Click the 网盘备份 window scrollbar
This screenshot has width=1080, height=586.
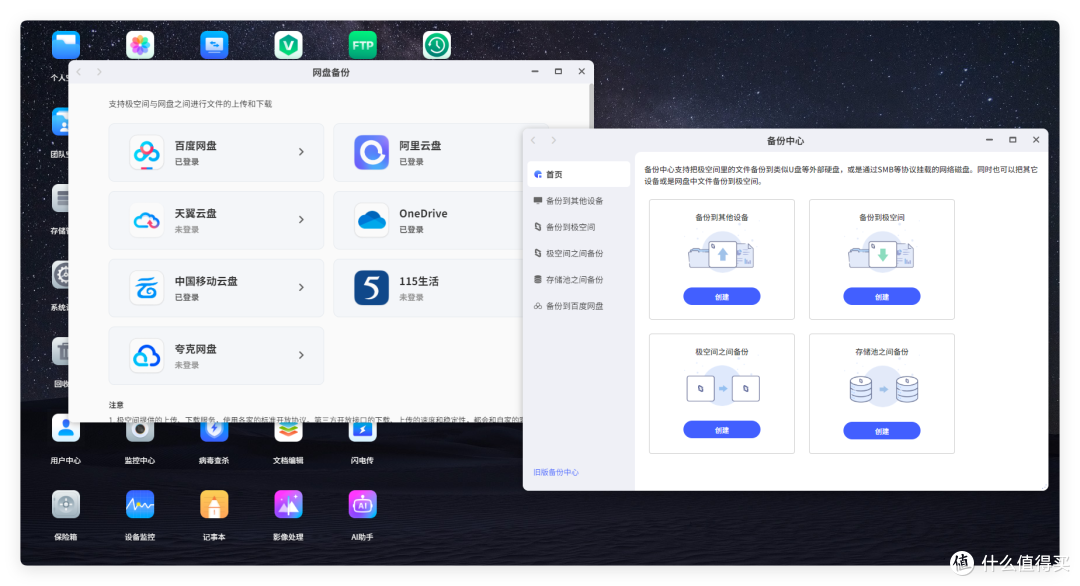click(591, 107)
